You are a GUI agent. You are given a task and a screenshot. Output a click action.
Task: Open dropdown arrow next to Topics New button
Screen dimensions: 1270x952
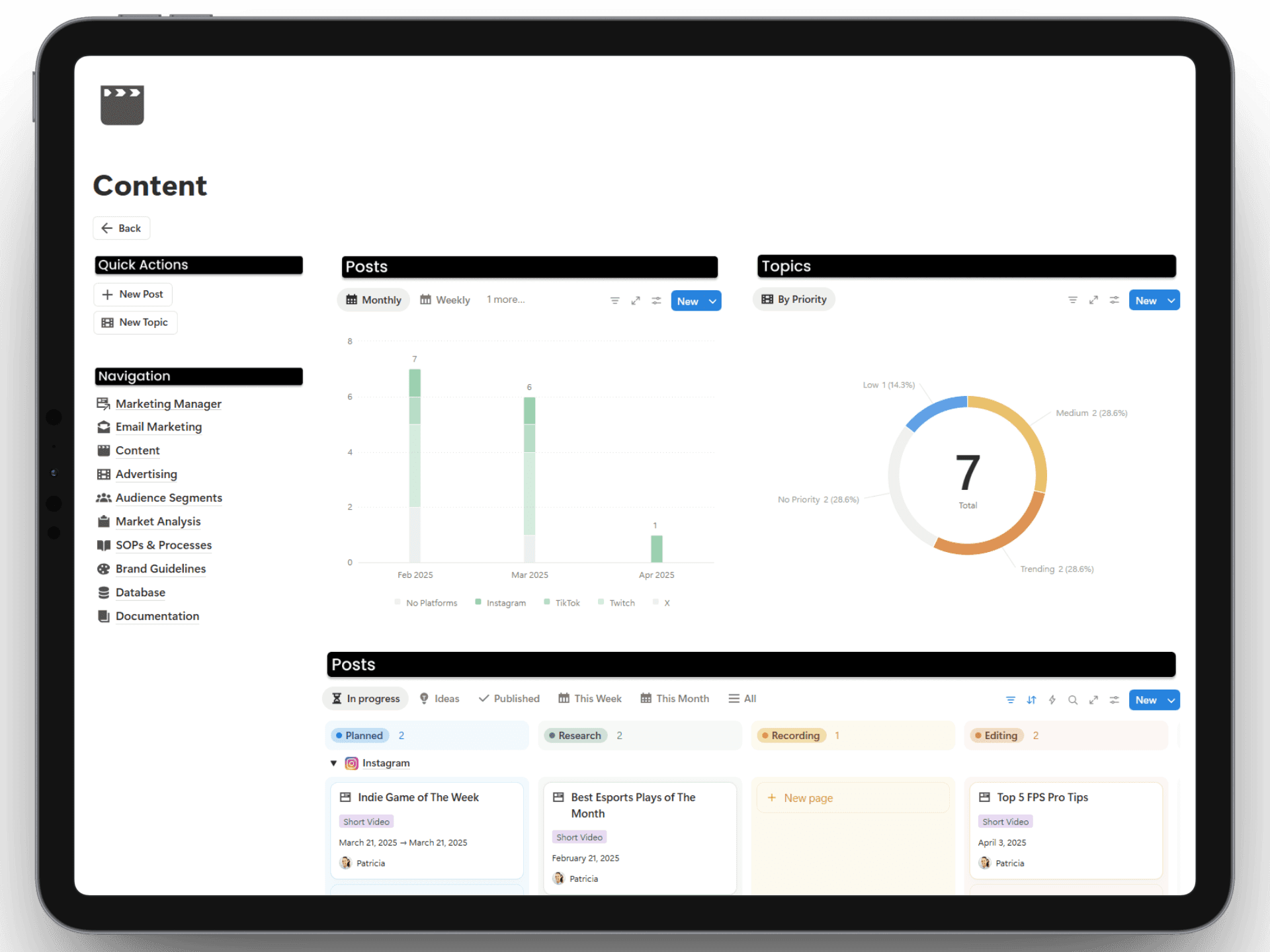coord(1171,300)
